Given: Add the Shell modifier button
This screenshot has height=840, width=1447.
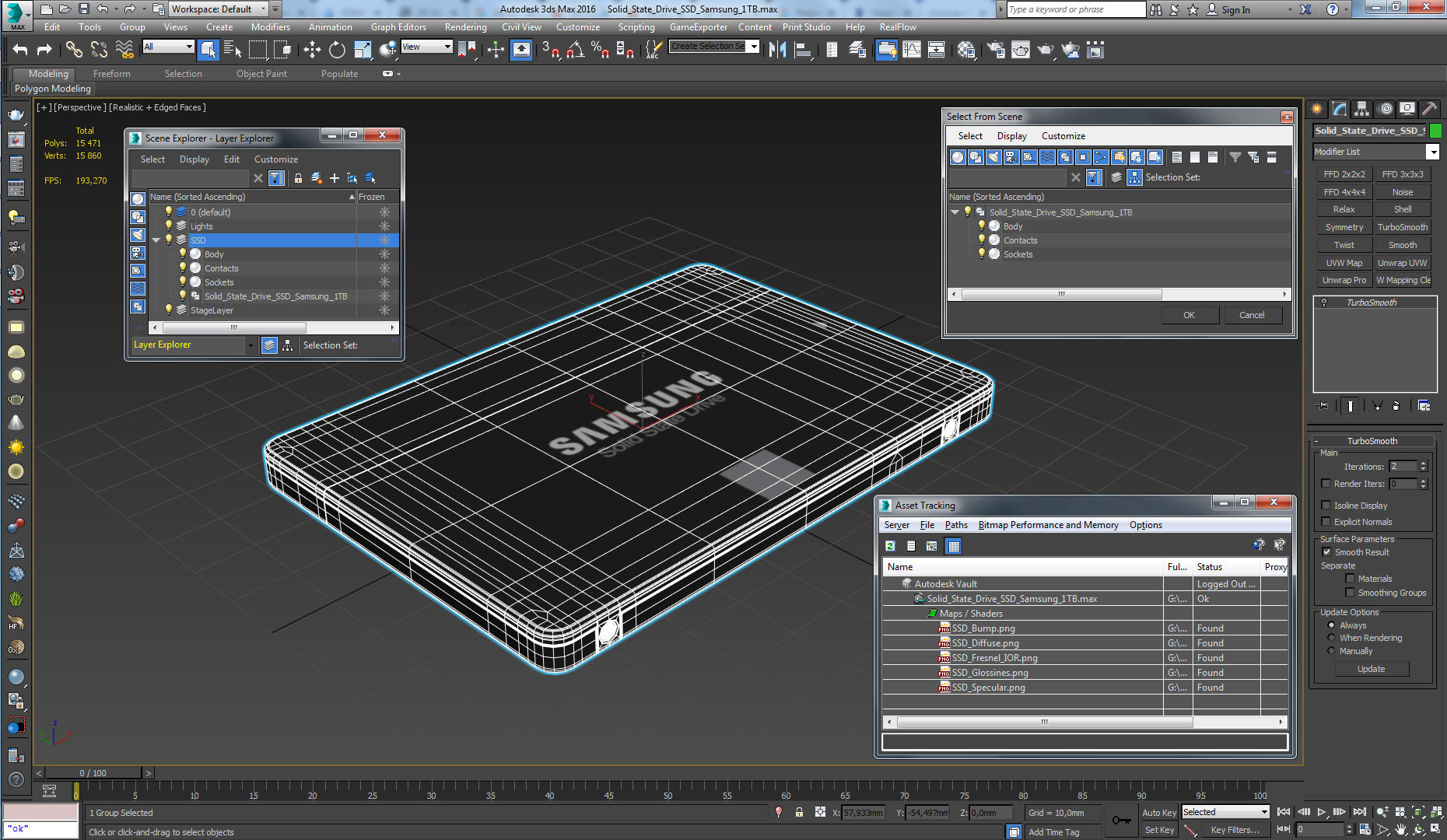Looking at the screenshot, I should point(1402,209).
